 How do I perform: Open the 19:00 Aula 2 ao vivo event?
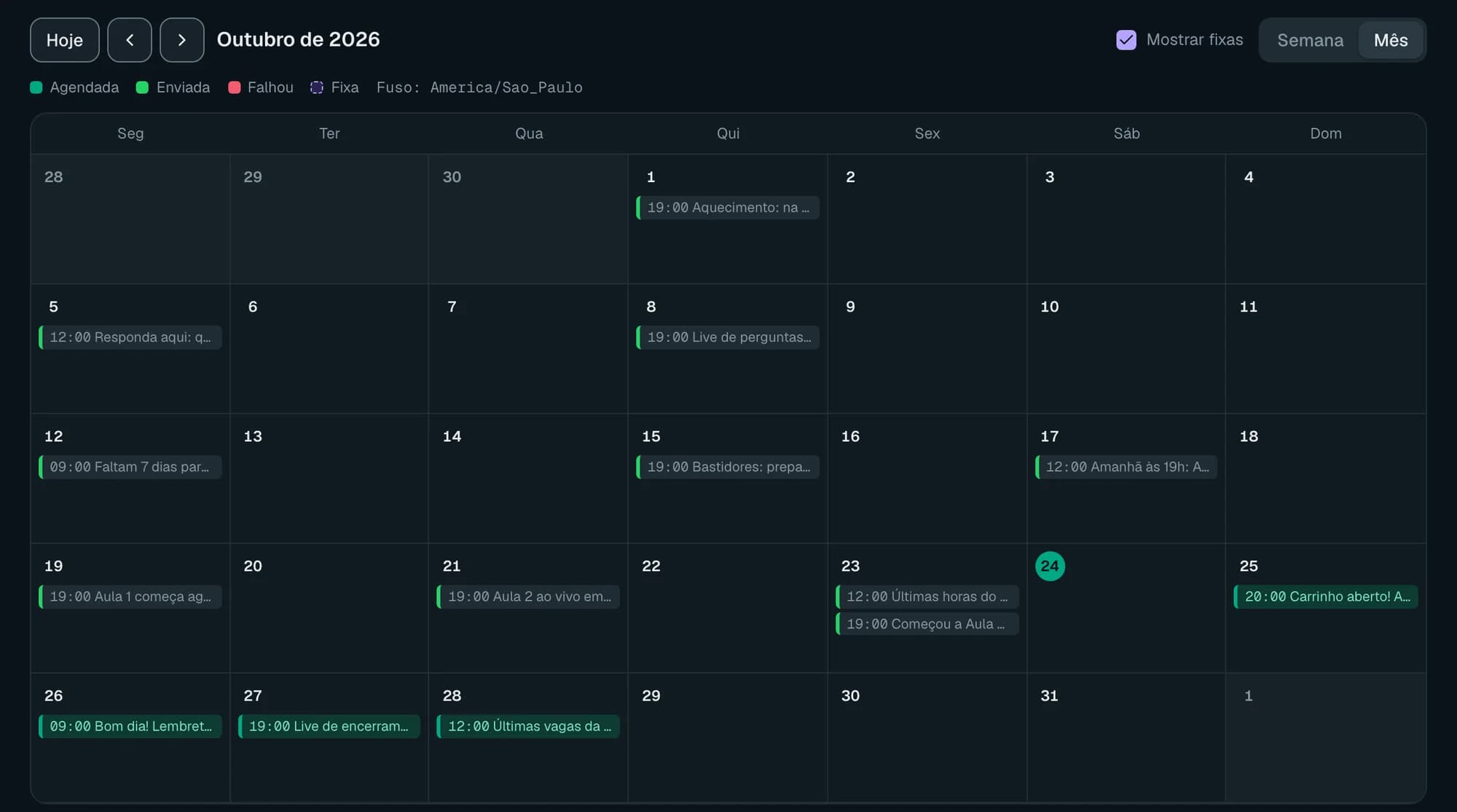tap(528, 596)
